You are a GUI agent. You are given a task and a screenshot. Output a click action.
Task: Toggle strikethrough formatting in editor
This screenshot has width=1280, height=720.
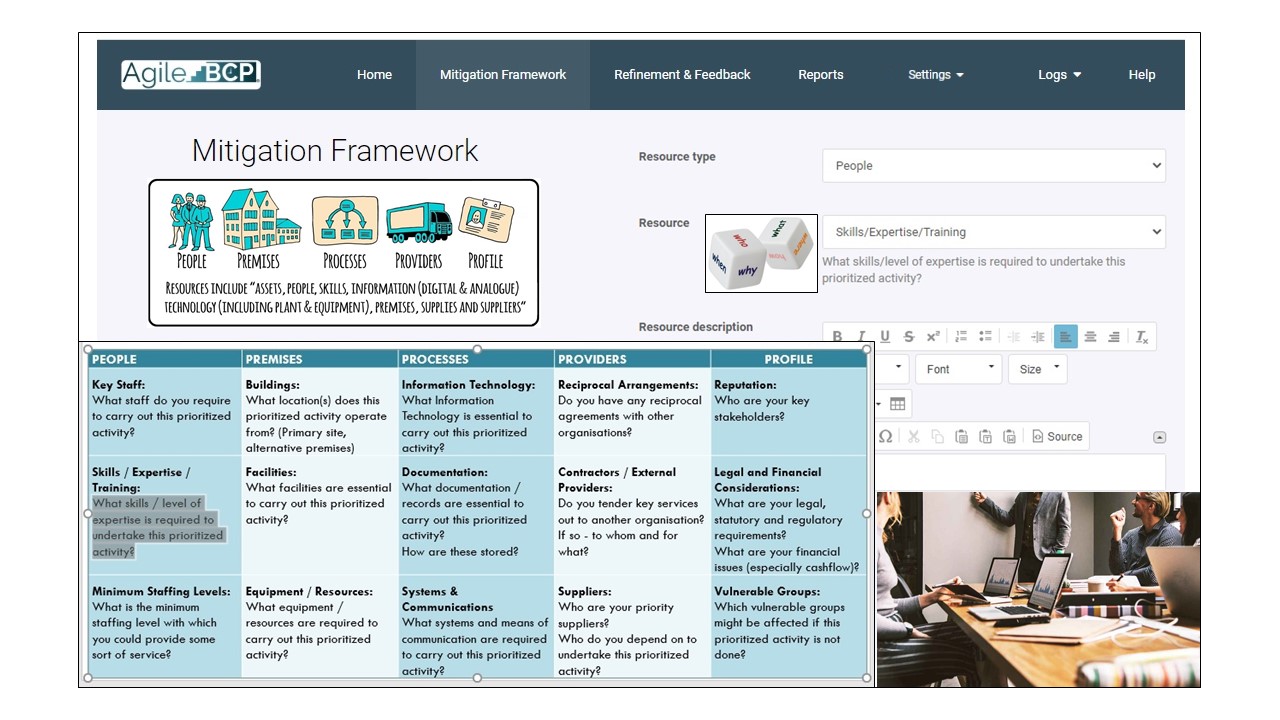click(909, 337)
